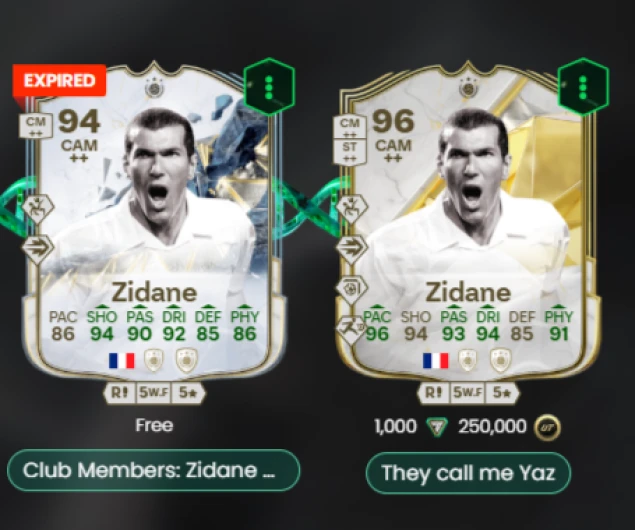Open the 96 rated Zidane card thumbnail
The height and width of the screenshot is (530, 635).
coord(468,227)
